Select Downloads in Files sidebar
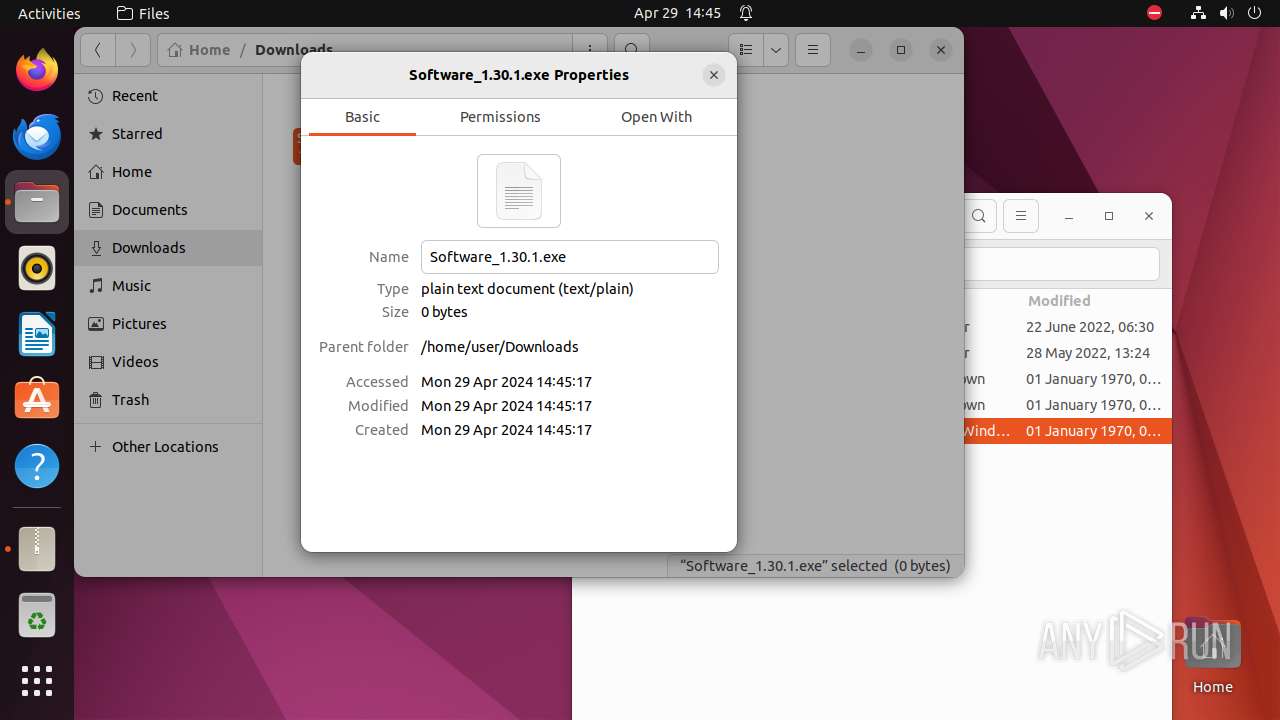The width and height of the screenshot is (1280, 720). point(168,248)
